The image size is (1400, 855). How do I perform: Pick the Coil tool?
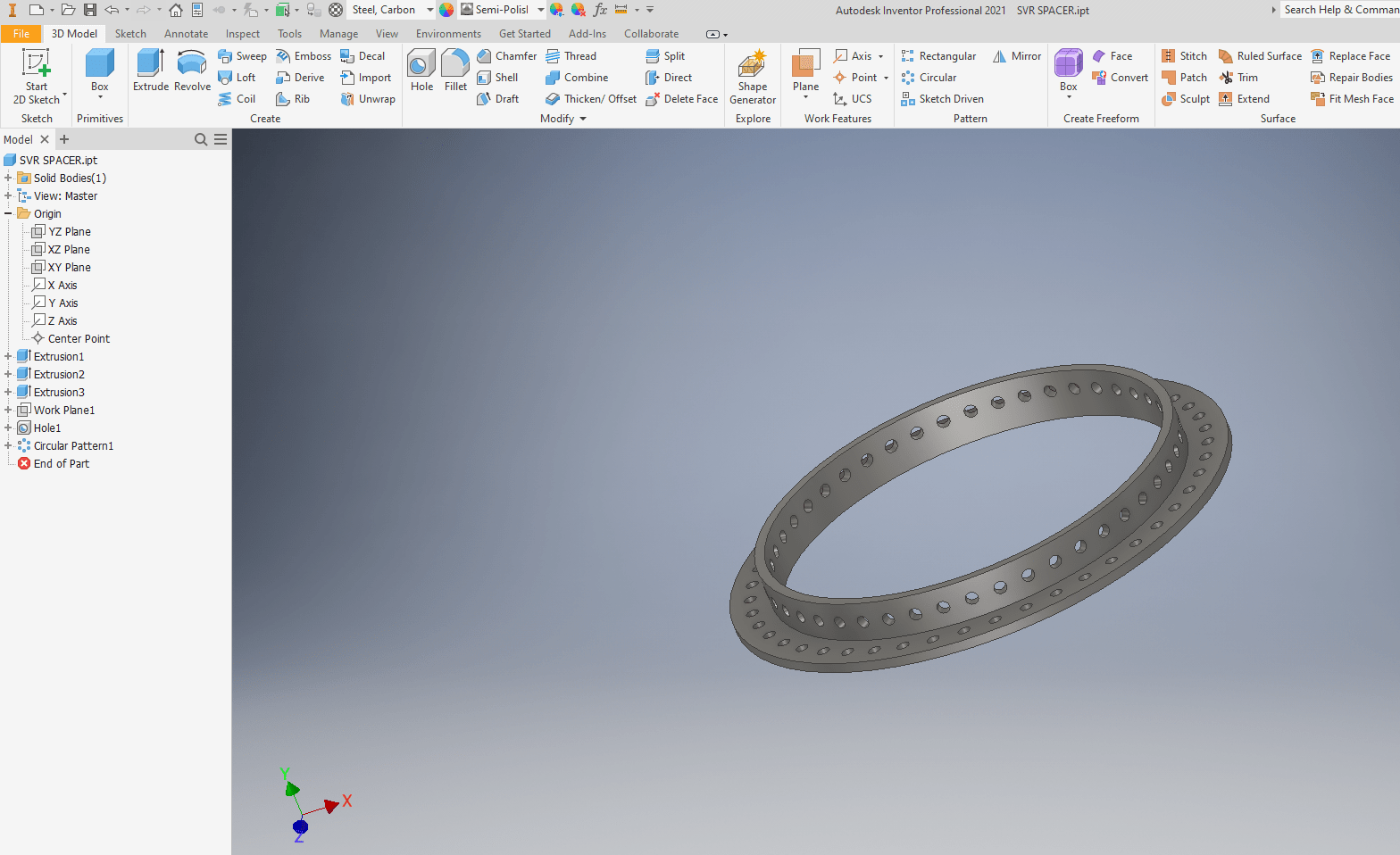coord(237,99)
